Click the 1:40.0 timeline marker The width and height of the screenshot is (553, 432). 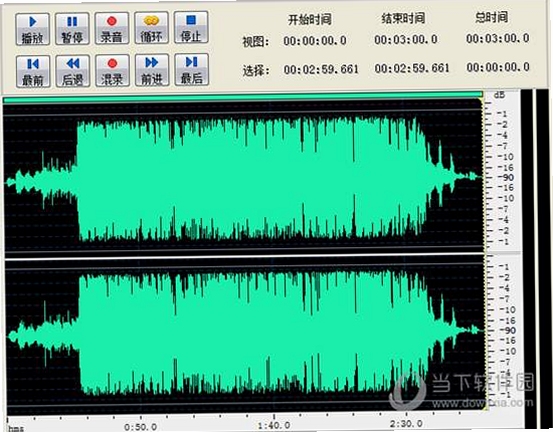click(x=274, y=425)
